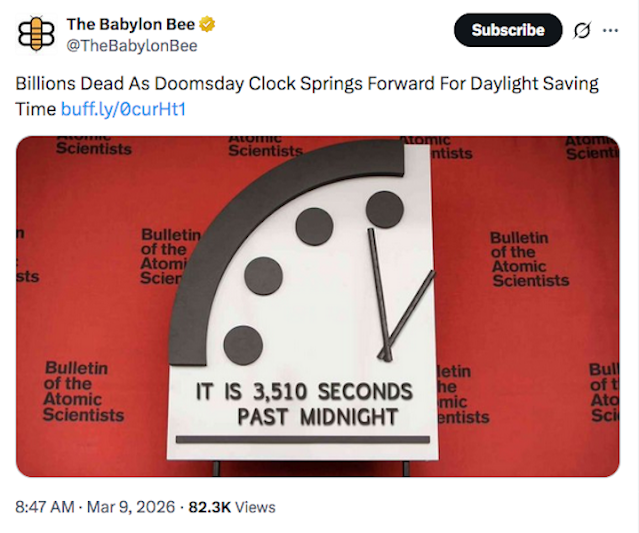Image resolution: width=639 pixels, height=533 pixels.
Task: Click the clock hands in the photo
Action: pos(392,300)
